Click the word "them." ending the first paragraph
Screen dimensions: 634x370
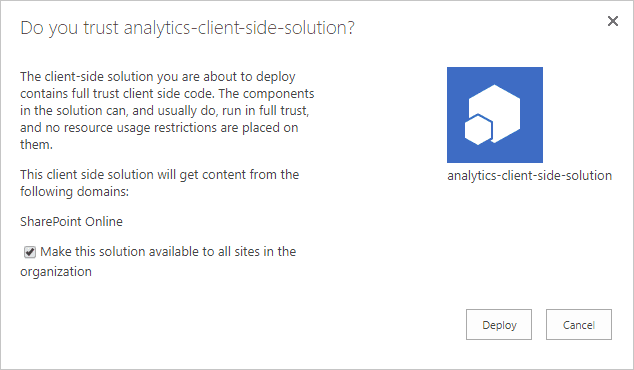36,144
